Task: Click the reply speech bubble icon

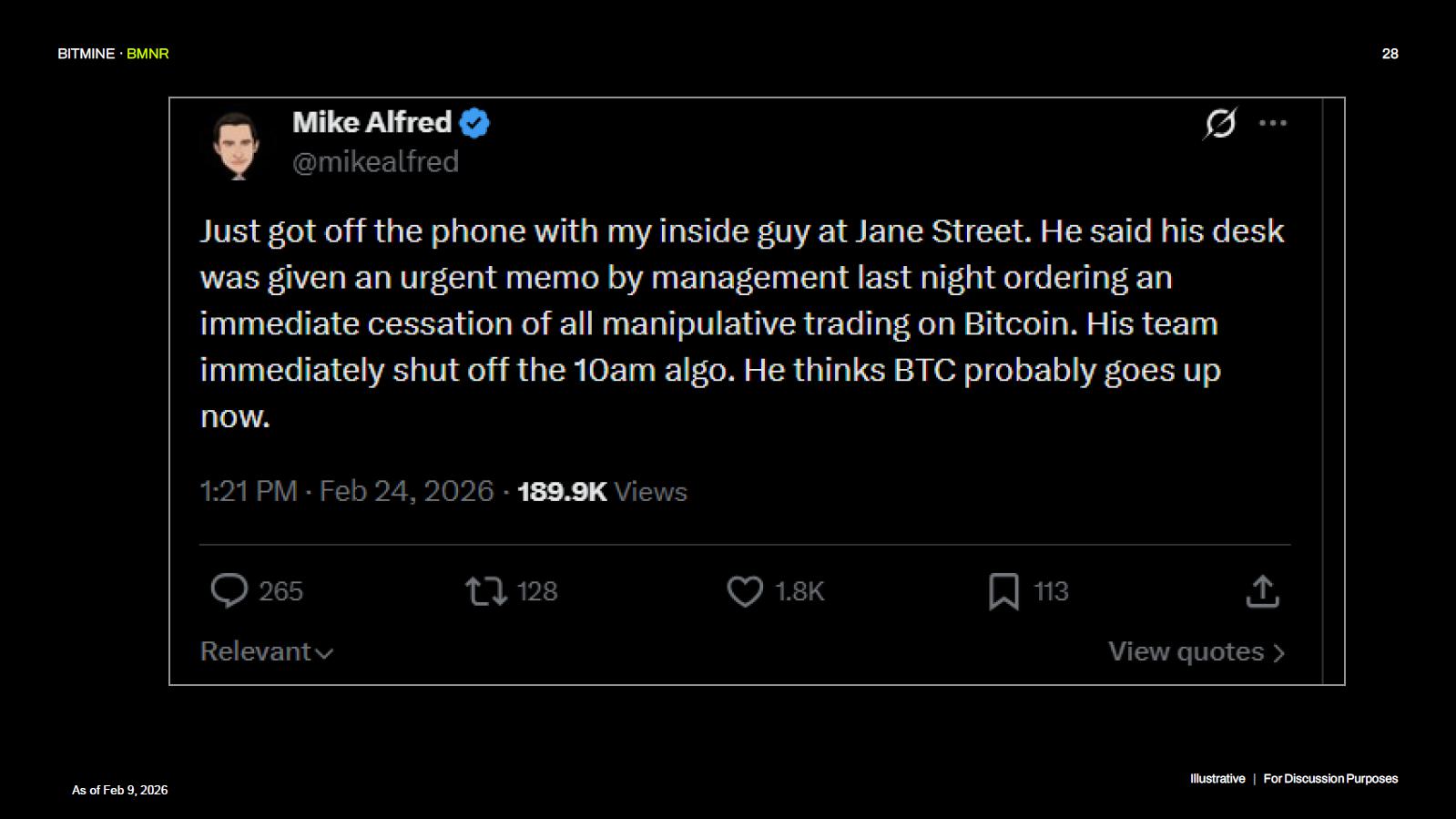Action: coord(229,590)
